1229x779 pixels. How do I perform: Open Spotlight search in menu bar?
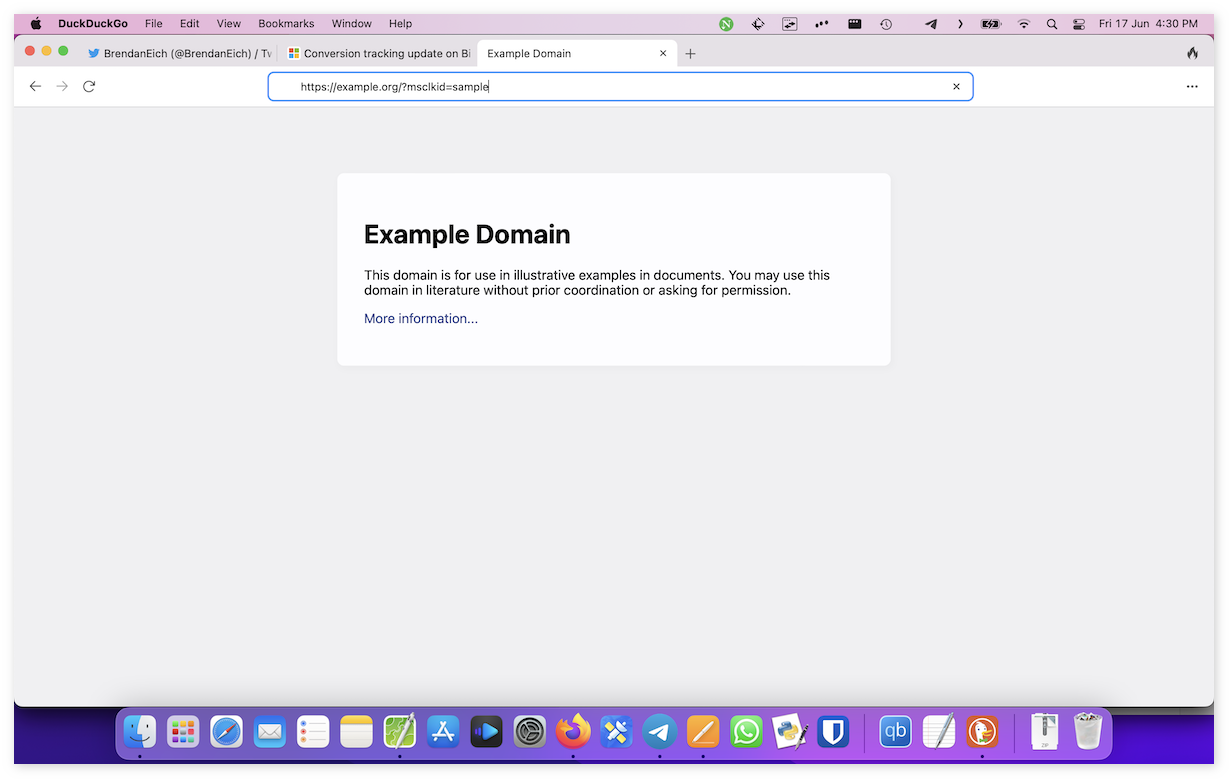coord(1051,24)
